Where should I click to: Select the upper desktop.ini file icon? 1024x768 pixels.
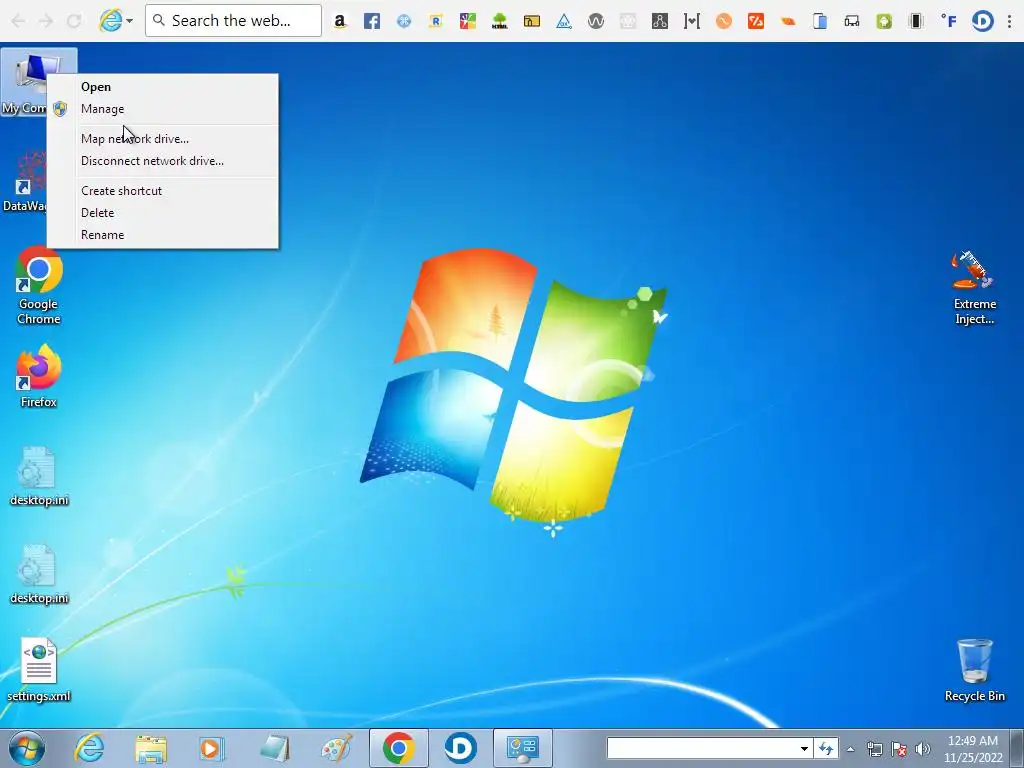tap(39, 476)
